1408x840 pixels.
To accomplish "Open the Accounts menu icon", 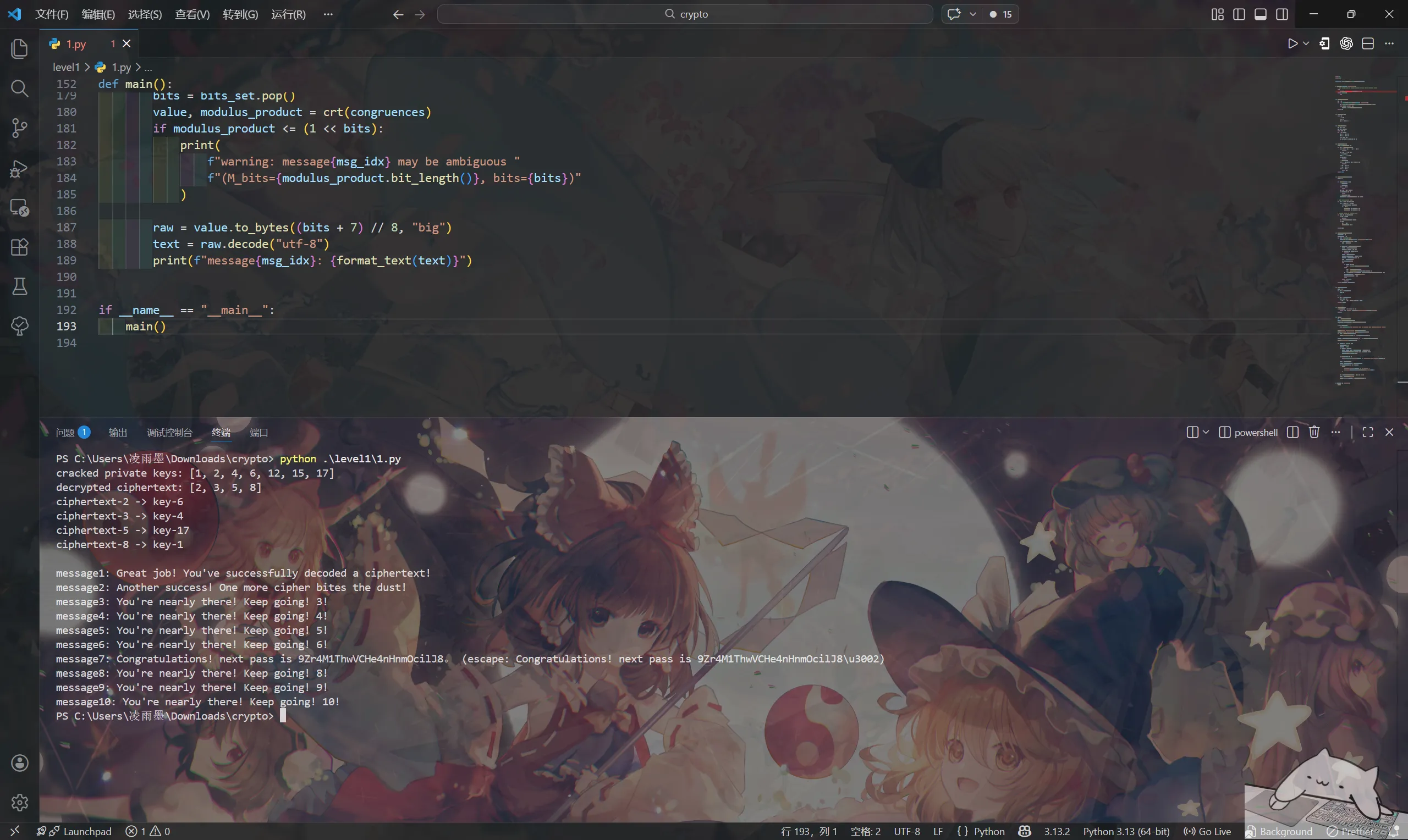I will (19, 763).
